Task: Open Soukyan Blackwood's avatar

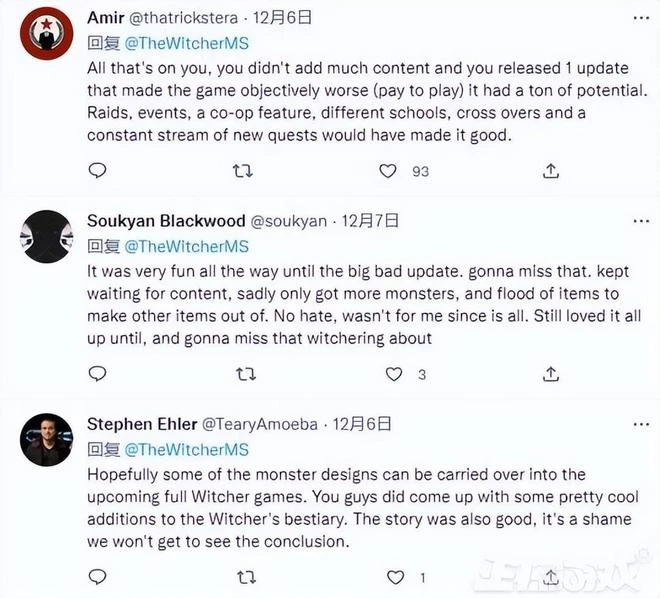Action: pyautogui.click(x=46, y=237)
